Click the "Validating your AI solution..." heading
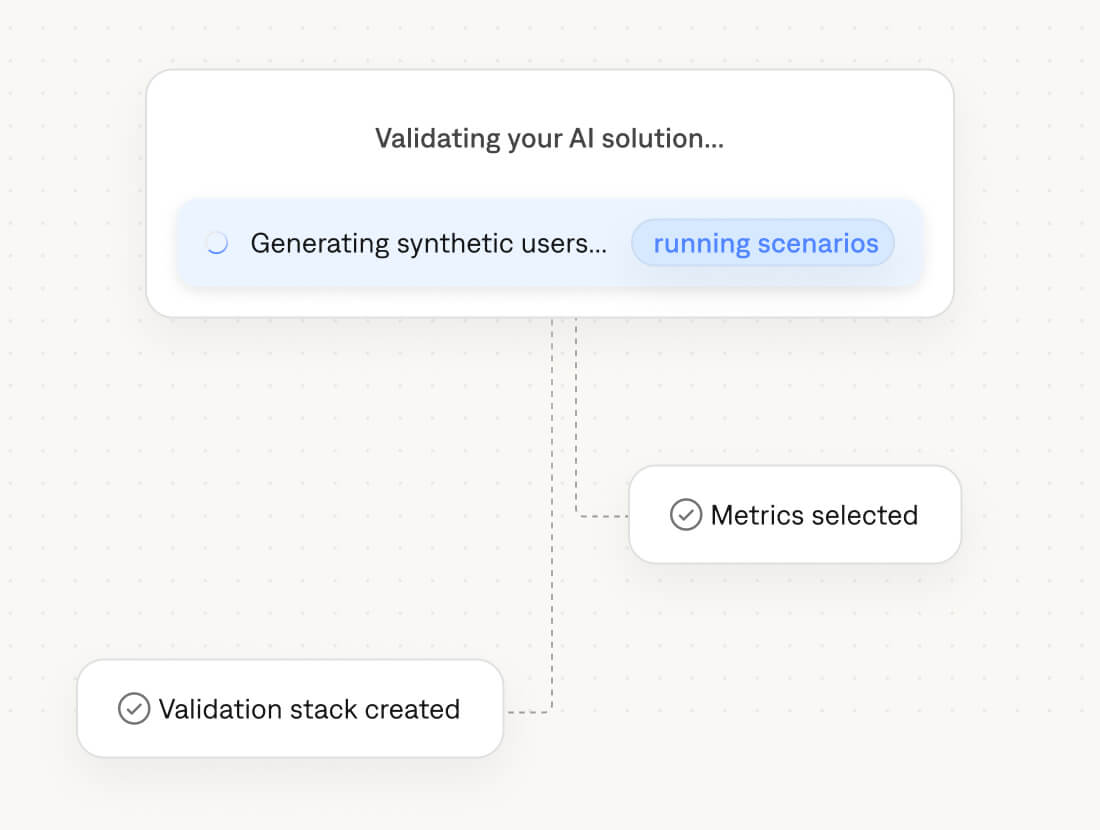This screenshot has width=1100, height=830. (x=549, y=138)
